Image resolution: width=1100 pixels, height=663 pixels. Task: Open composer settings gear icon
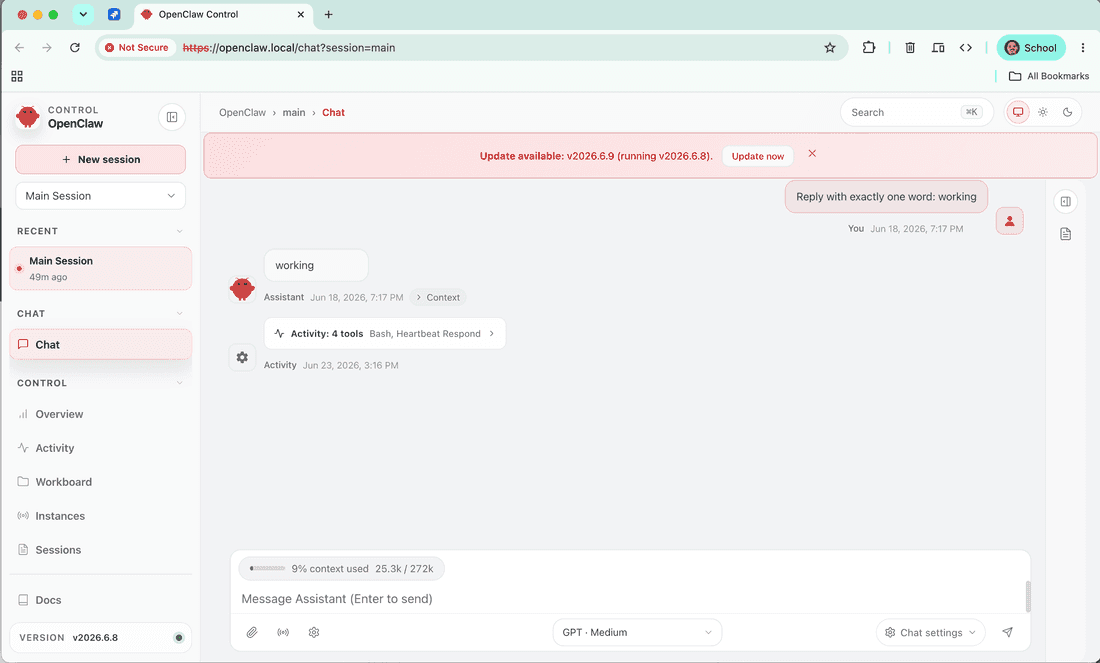pyautogui.click(x=314, y=632)
